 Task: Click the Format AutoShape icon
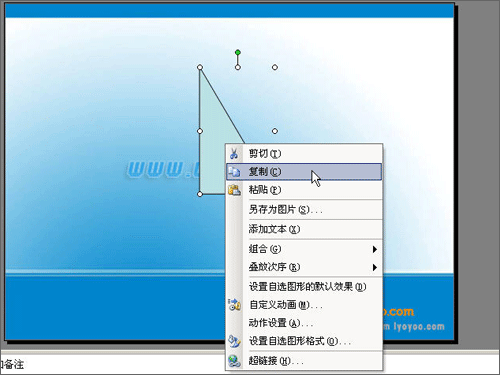coord(234,341)
